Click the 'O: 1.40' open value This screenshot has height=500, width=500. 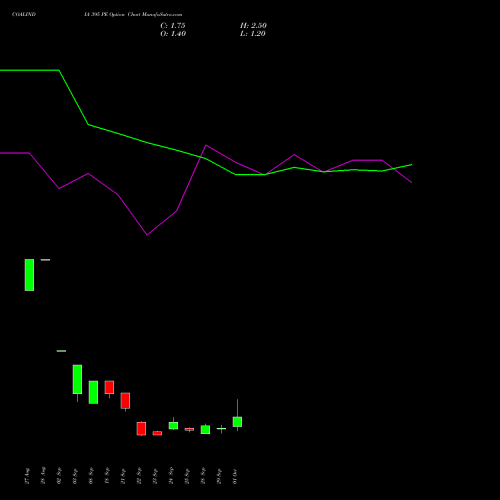tap(173, 34)
